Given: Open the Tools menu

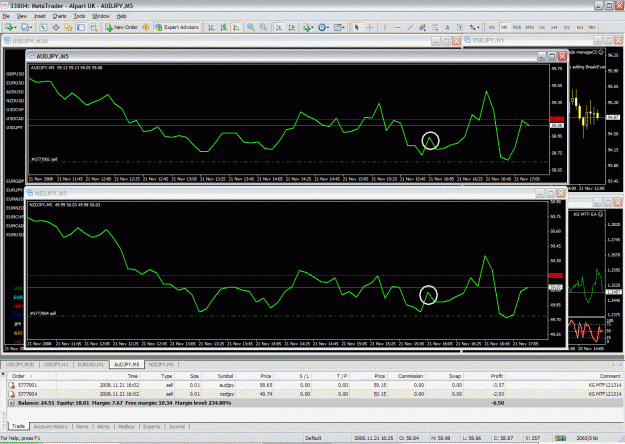Looking at the screenshot, I should click(x=79, y=16).
